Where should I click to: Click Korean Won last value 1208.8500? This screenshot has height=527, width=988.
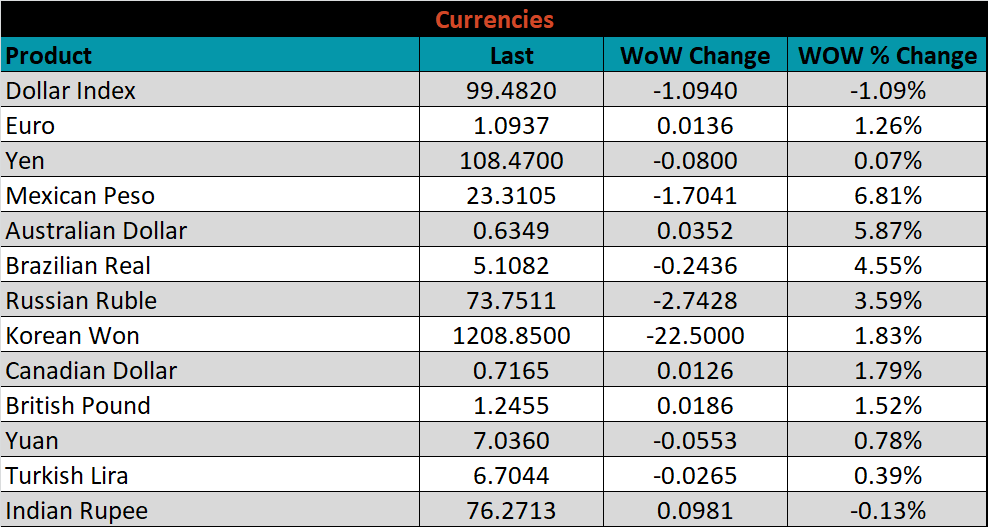point(512,335)
